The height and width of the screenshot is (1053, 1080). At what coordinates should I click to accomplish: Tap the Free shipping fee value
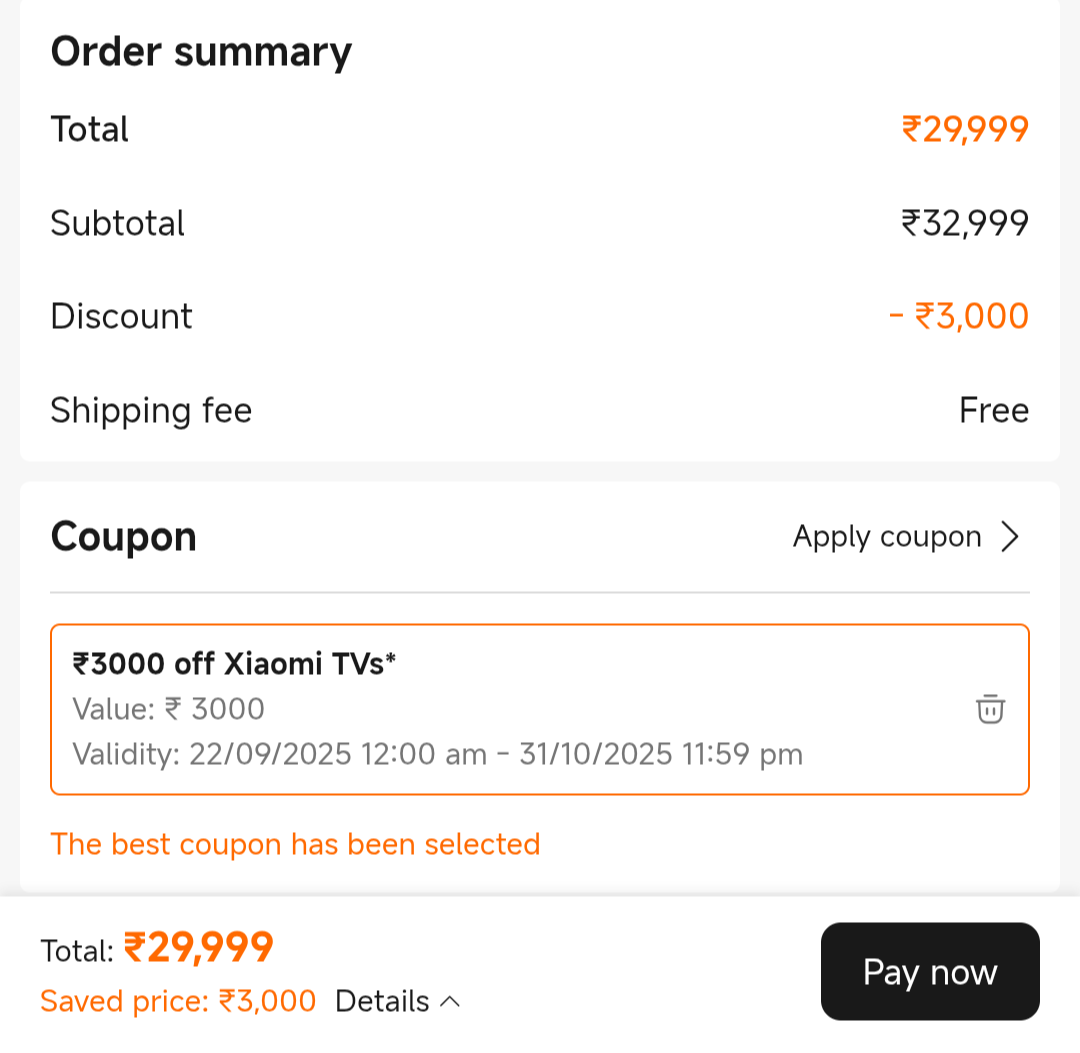993,410
